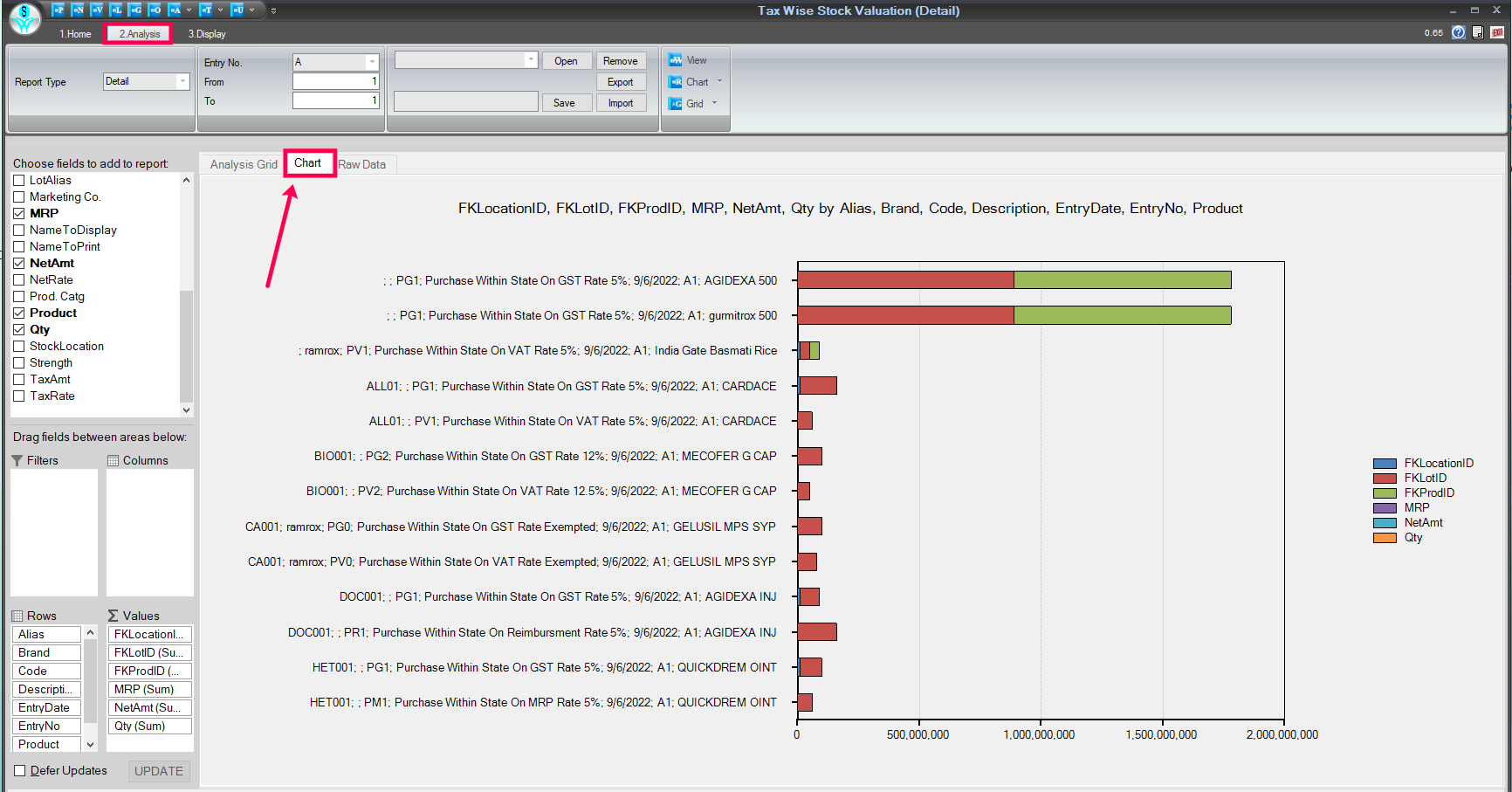This screenshot has width=1512, height=792.
Task: Uncheck the Qty field checkbox
Action: point(19,329)
